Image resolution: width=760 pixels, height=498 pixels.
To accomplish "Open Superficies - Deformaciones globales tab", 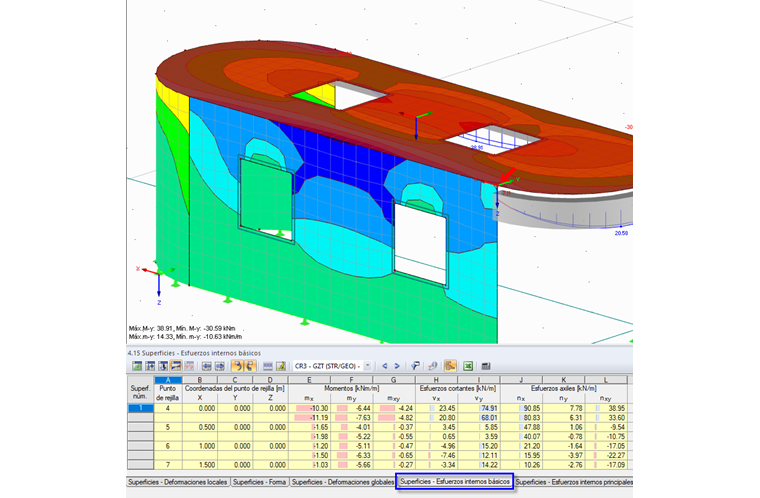I will tap(343, 482).
